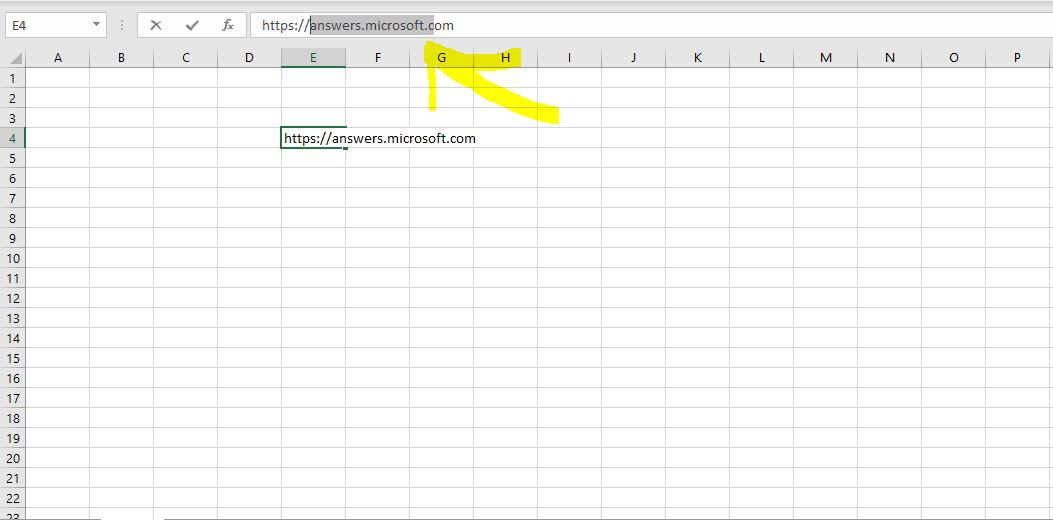The image size is (1053, 520).
Task: Cancel the edit with the X icon
Action: [156, 26]
